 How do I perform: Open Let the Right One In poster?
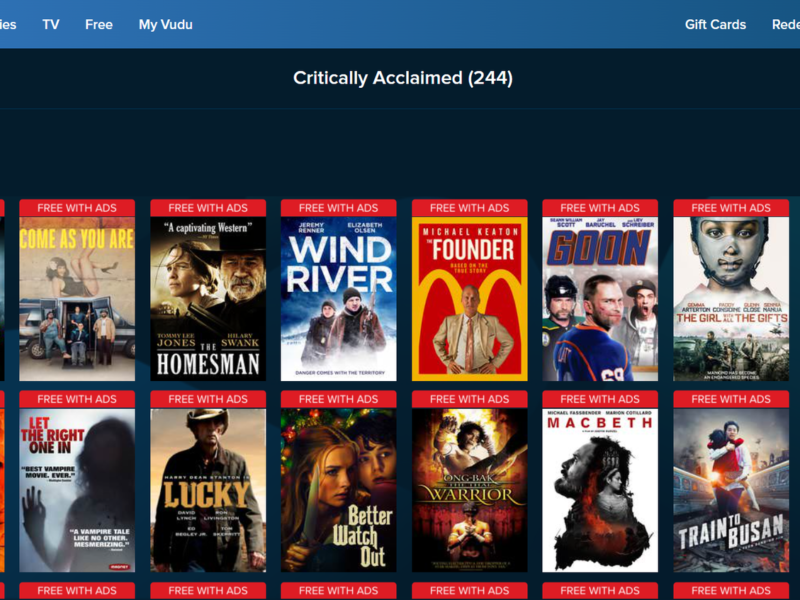click(77, 490)
